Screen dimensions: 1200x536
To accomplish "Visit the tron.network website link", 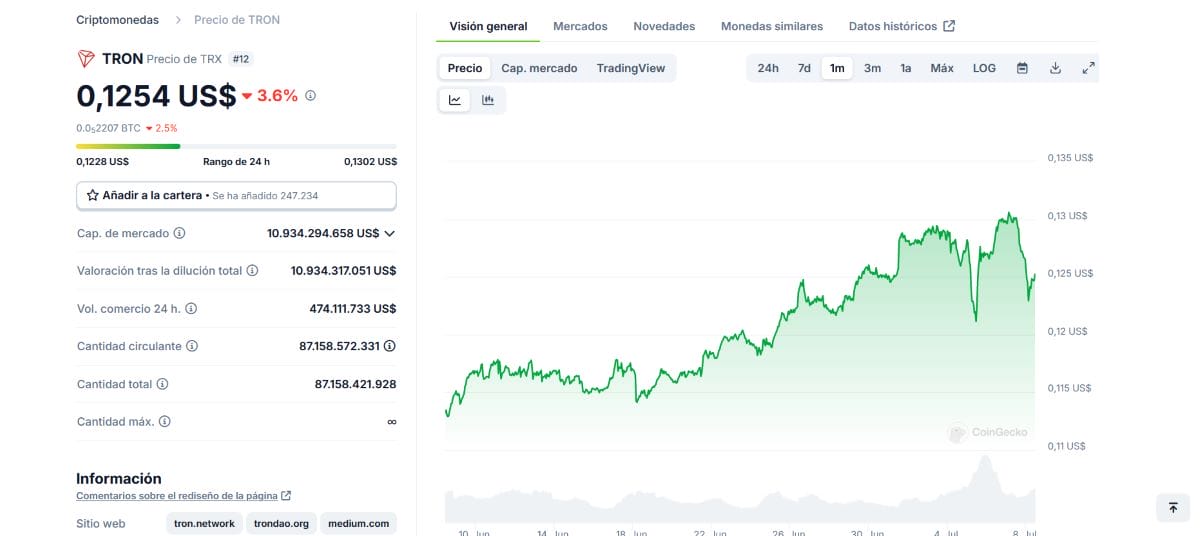I will tap(204, 523).
